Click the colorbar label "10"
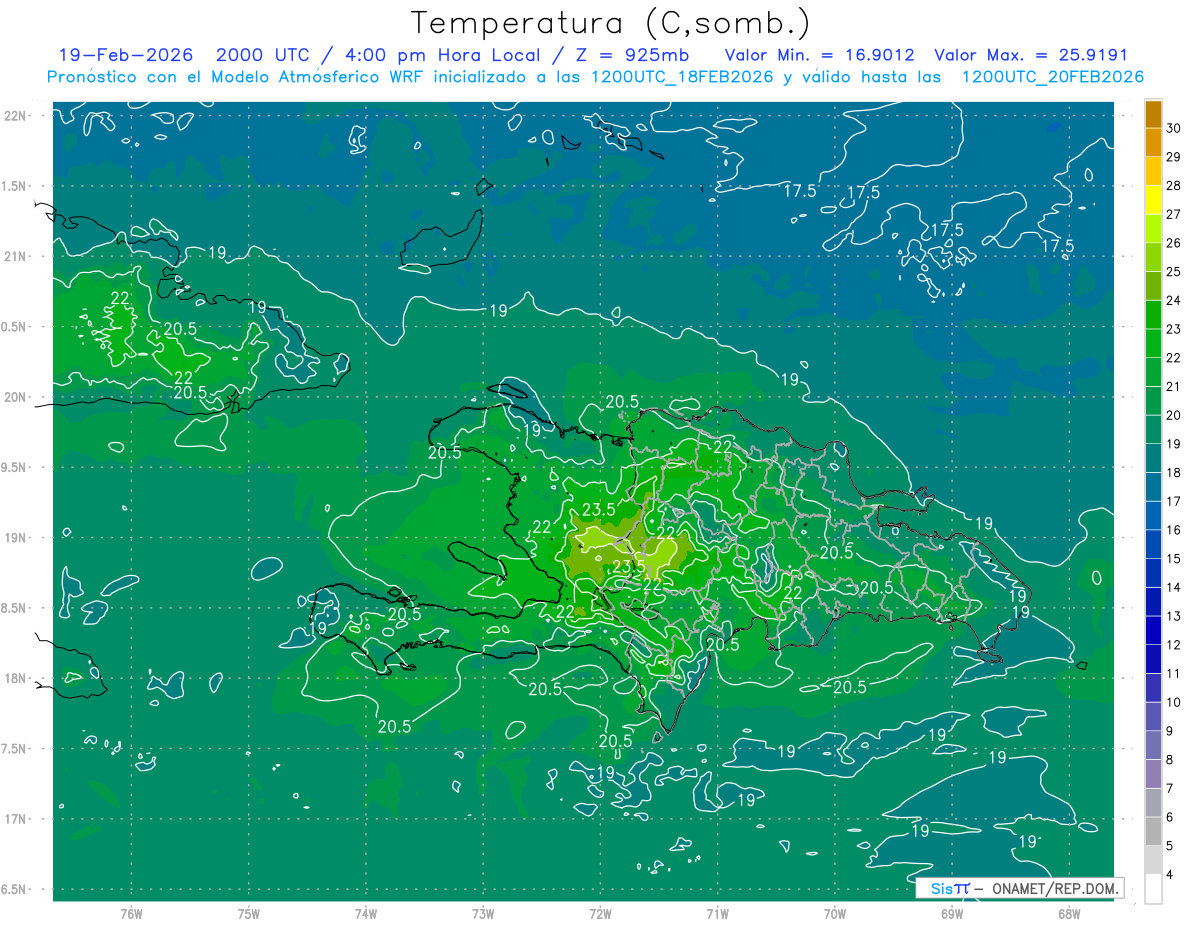 (1174, 702)
